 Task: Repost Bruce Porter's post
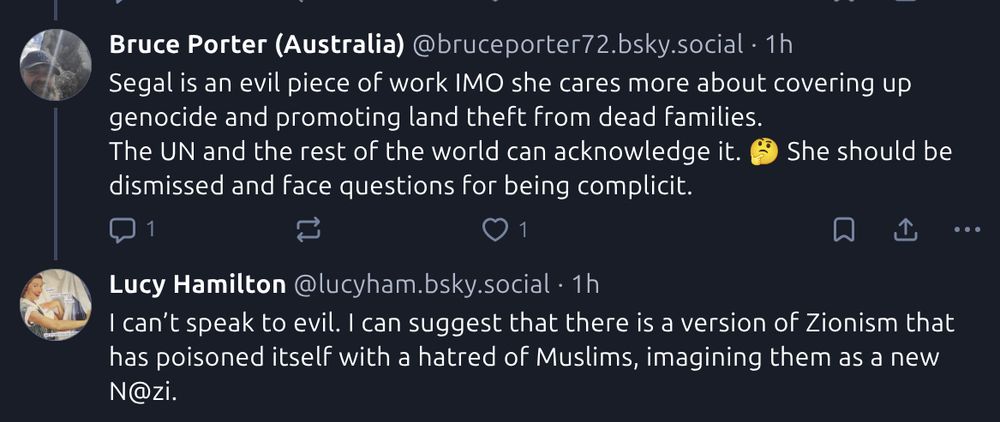pyautogui.click(x=309, y=230)
